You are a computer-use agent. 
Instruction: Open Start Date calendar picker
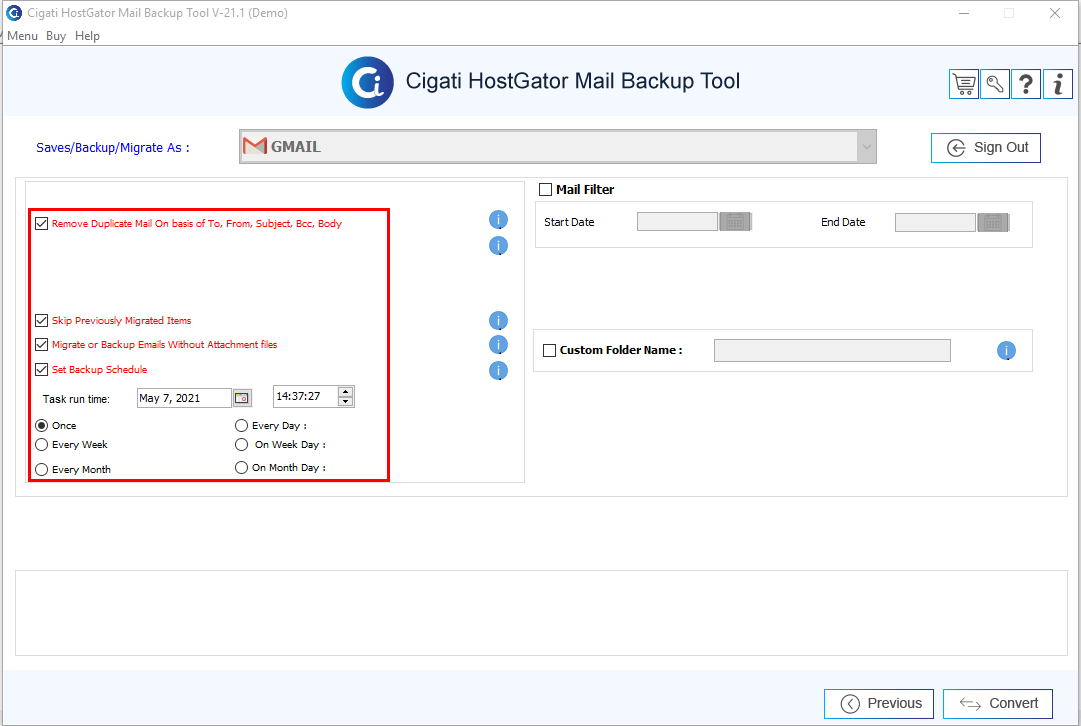pyautogui.click(x=735, y=222)
